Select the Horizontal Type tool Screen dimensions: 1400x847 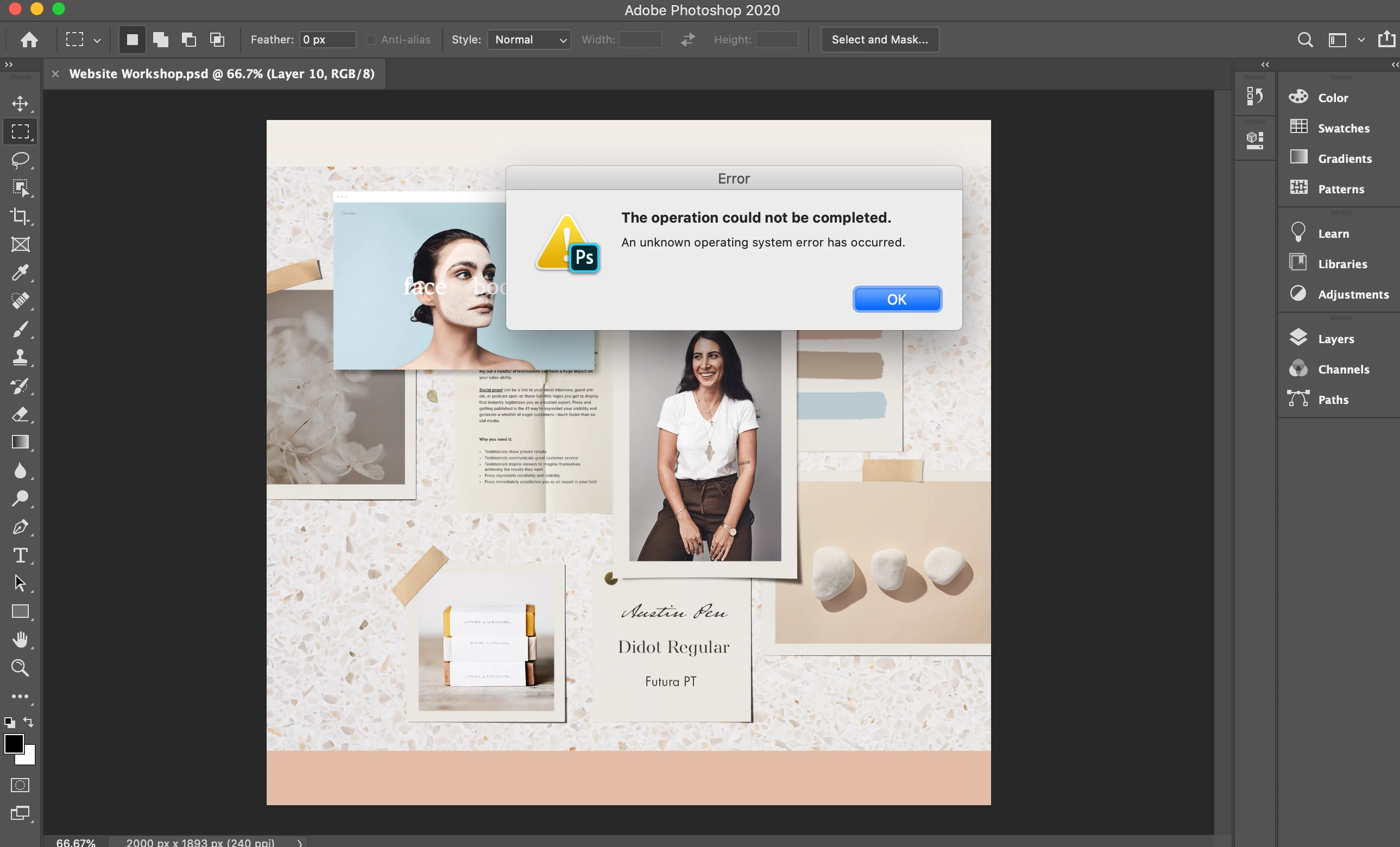(x=21, y=555)
